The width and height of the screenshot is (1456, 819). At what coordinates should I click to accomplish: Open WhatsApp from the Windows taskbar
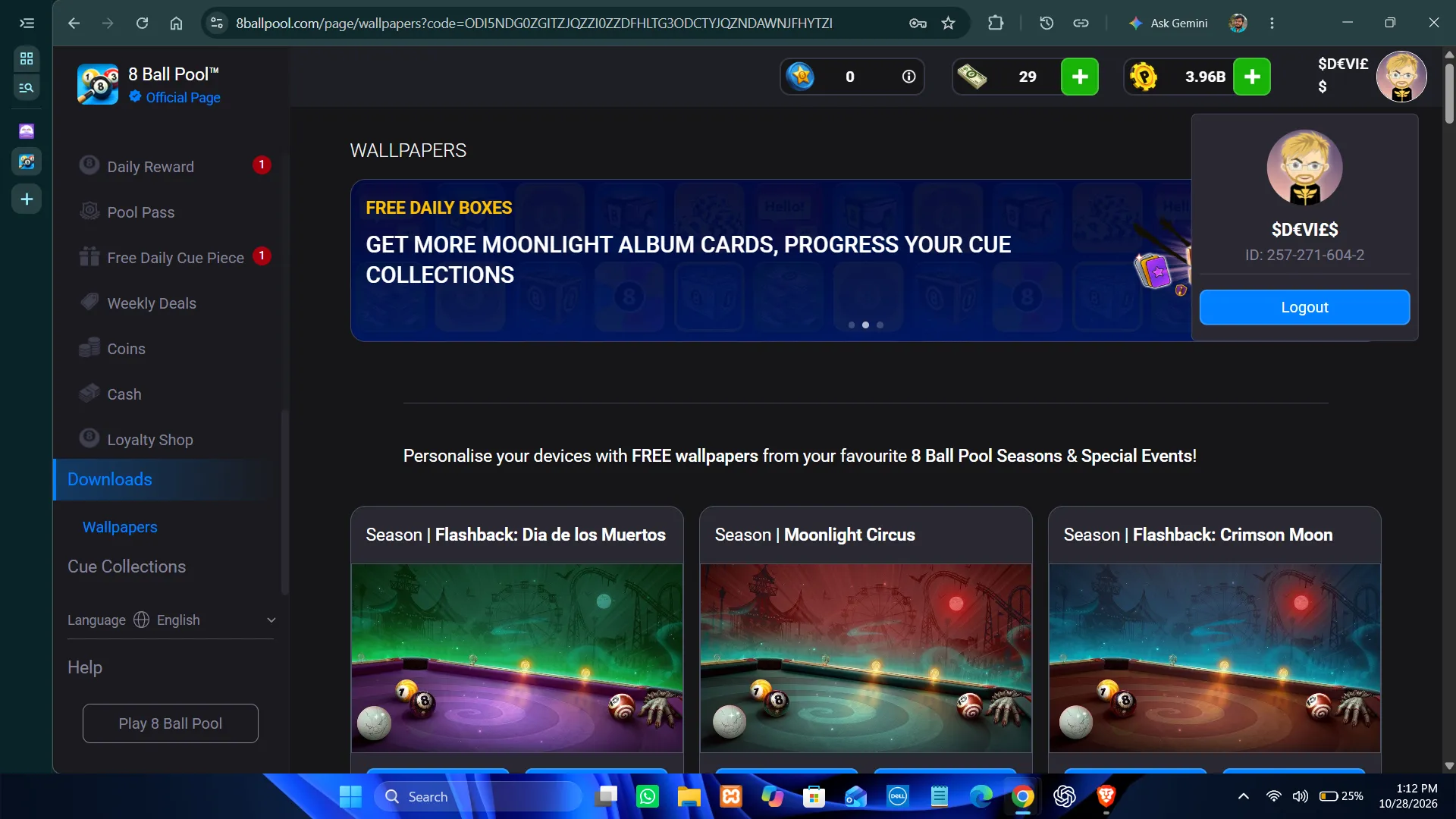coord(648,796)
